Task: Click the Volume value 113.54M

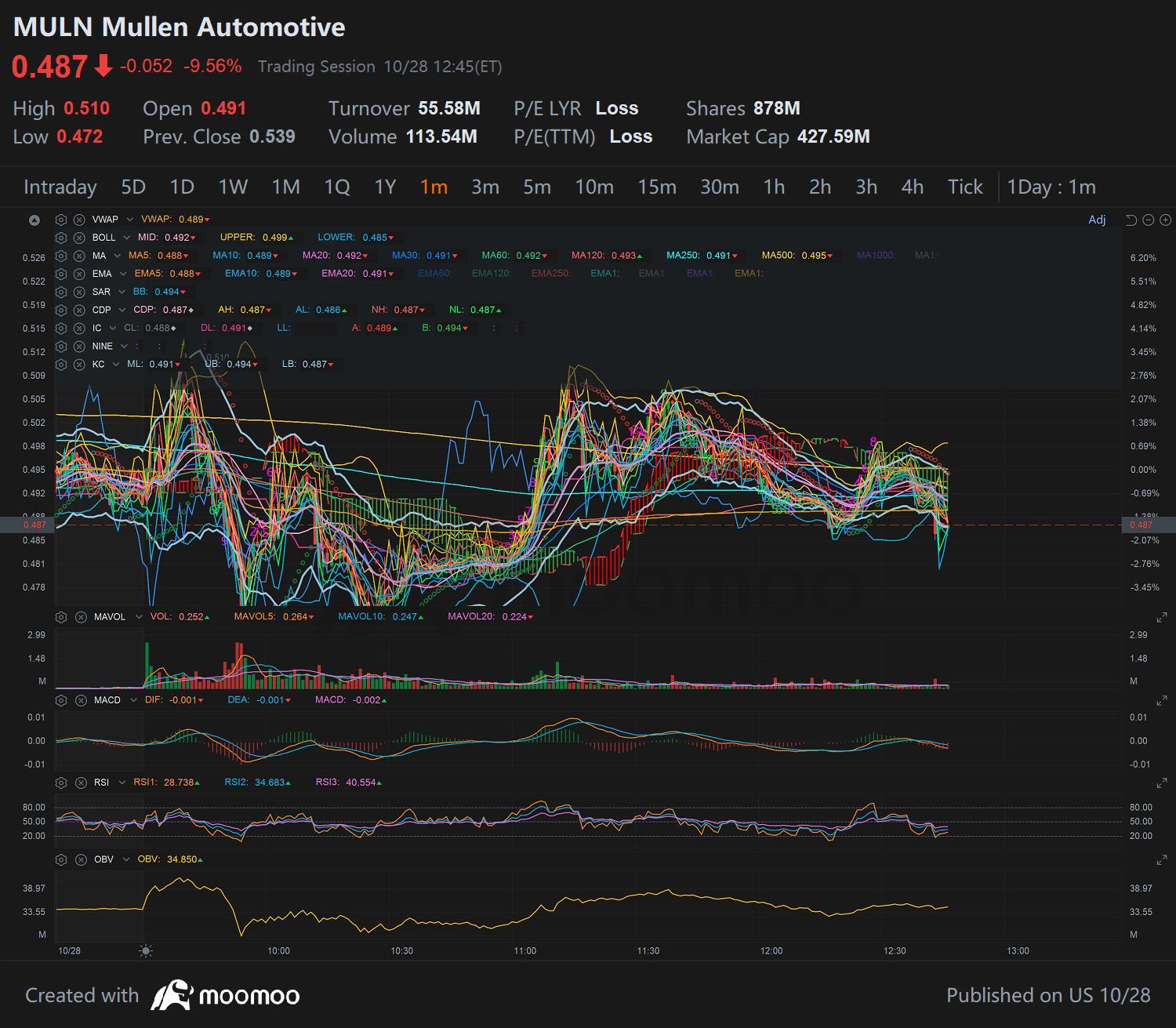Action: (441, 136)
